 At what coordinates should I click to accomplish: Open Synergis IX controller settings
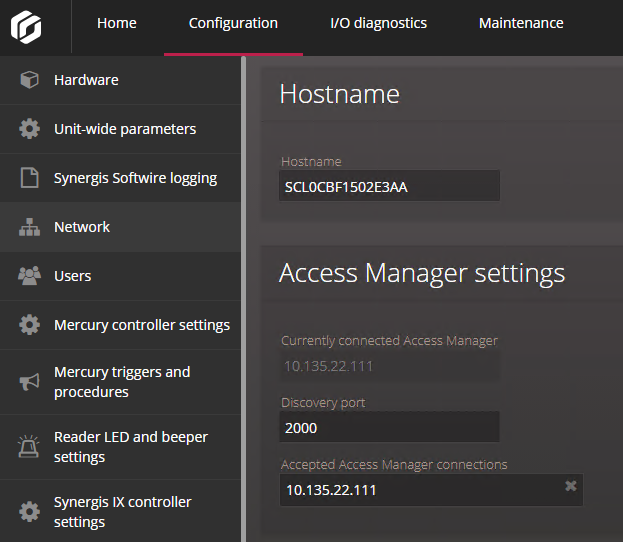pos(120,511)
